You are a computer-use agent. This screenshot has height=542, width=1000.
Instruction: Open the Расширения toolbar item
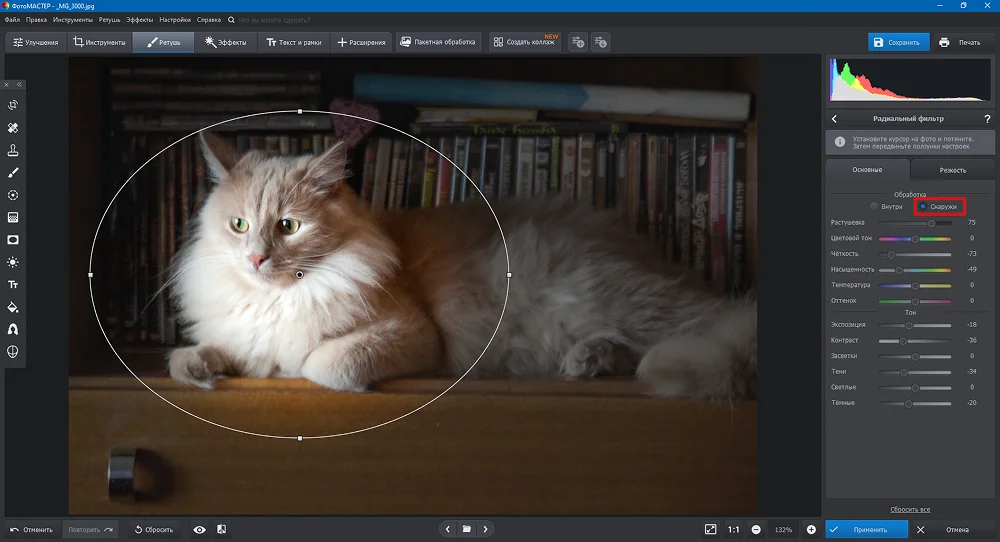coord(362,42)
